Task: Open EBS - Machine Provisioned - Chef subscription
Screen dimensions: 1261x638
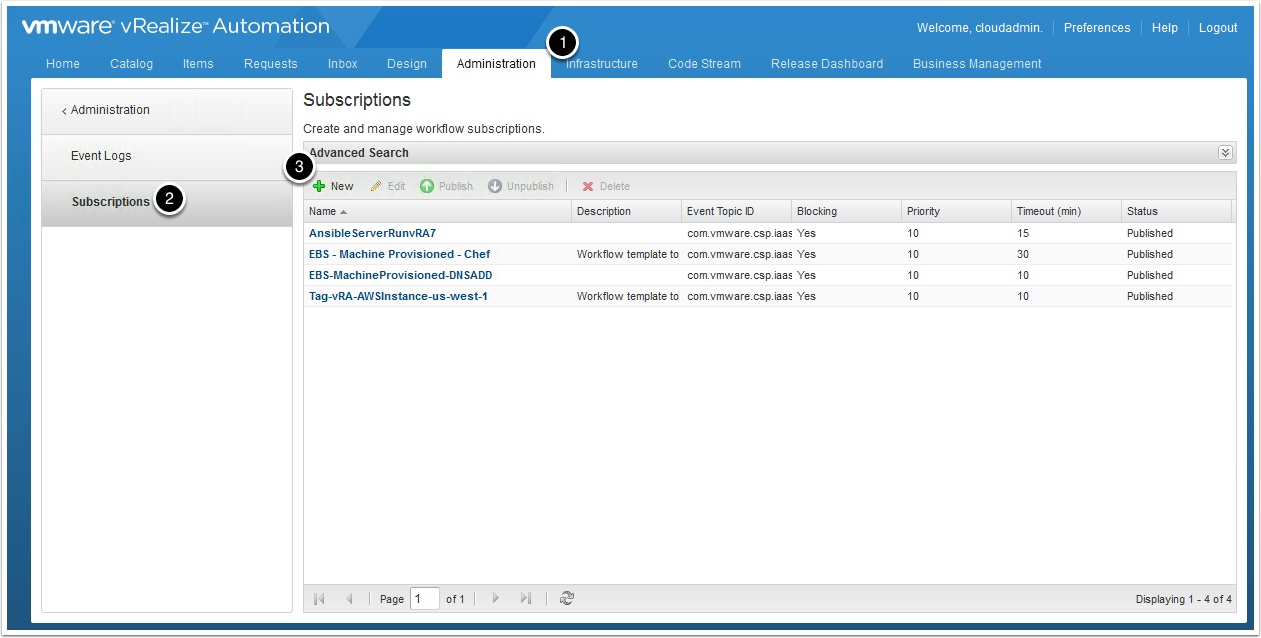Action: (399, 254)
